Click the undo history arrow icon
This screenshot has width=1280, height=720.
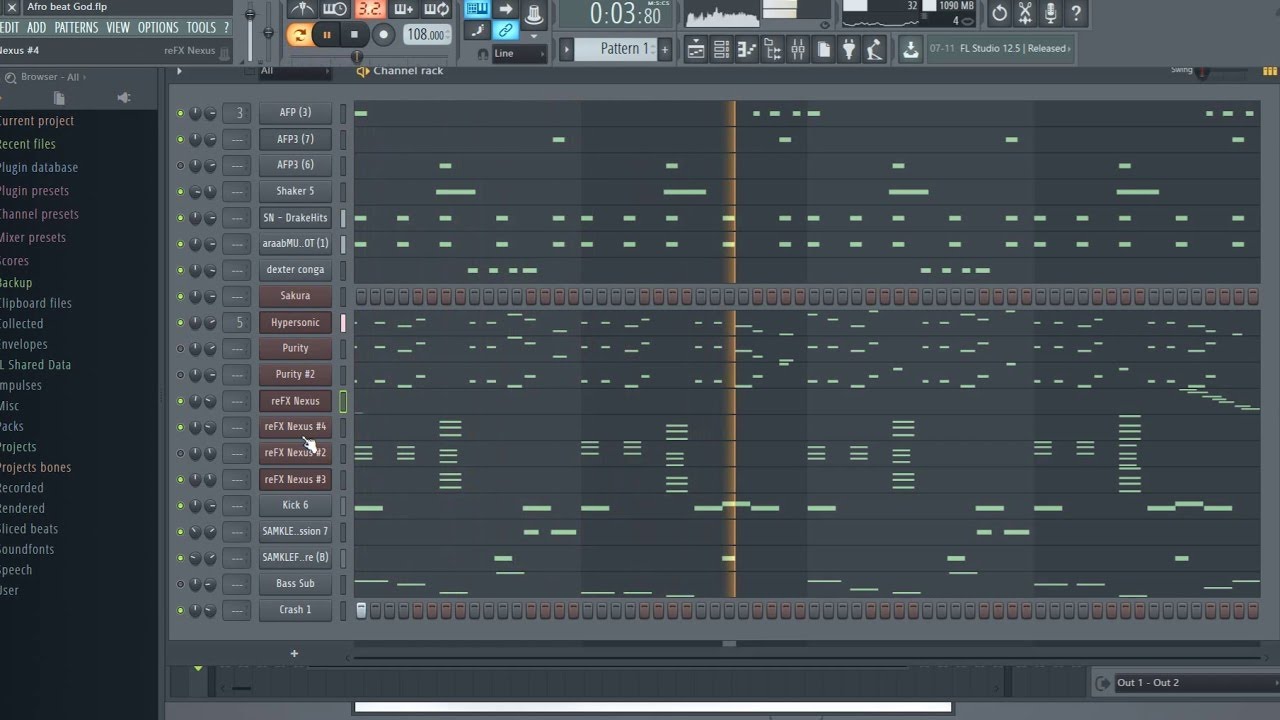pyautogui.click(x=999, y=13)
